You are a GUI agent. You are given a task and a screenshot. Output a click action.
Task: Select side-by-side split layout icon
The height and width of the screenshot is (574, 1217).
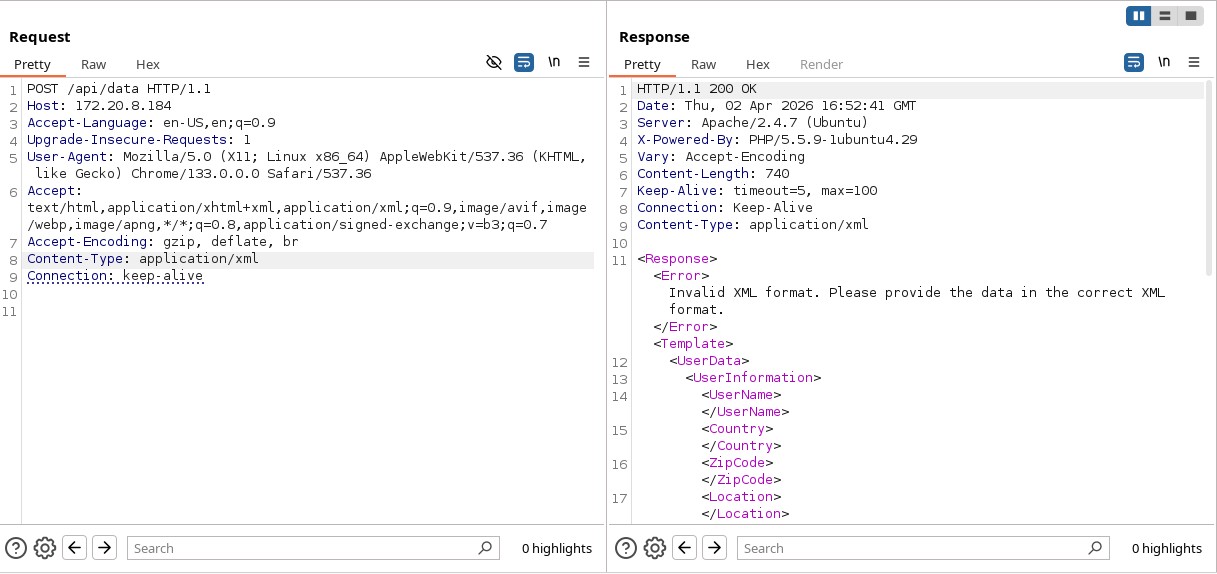(1138, 16)
